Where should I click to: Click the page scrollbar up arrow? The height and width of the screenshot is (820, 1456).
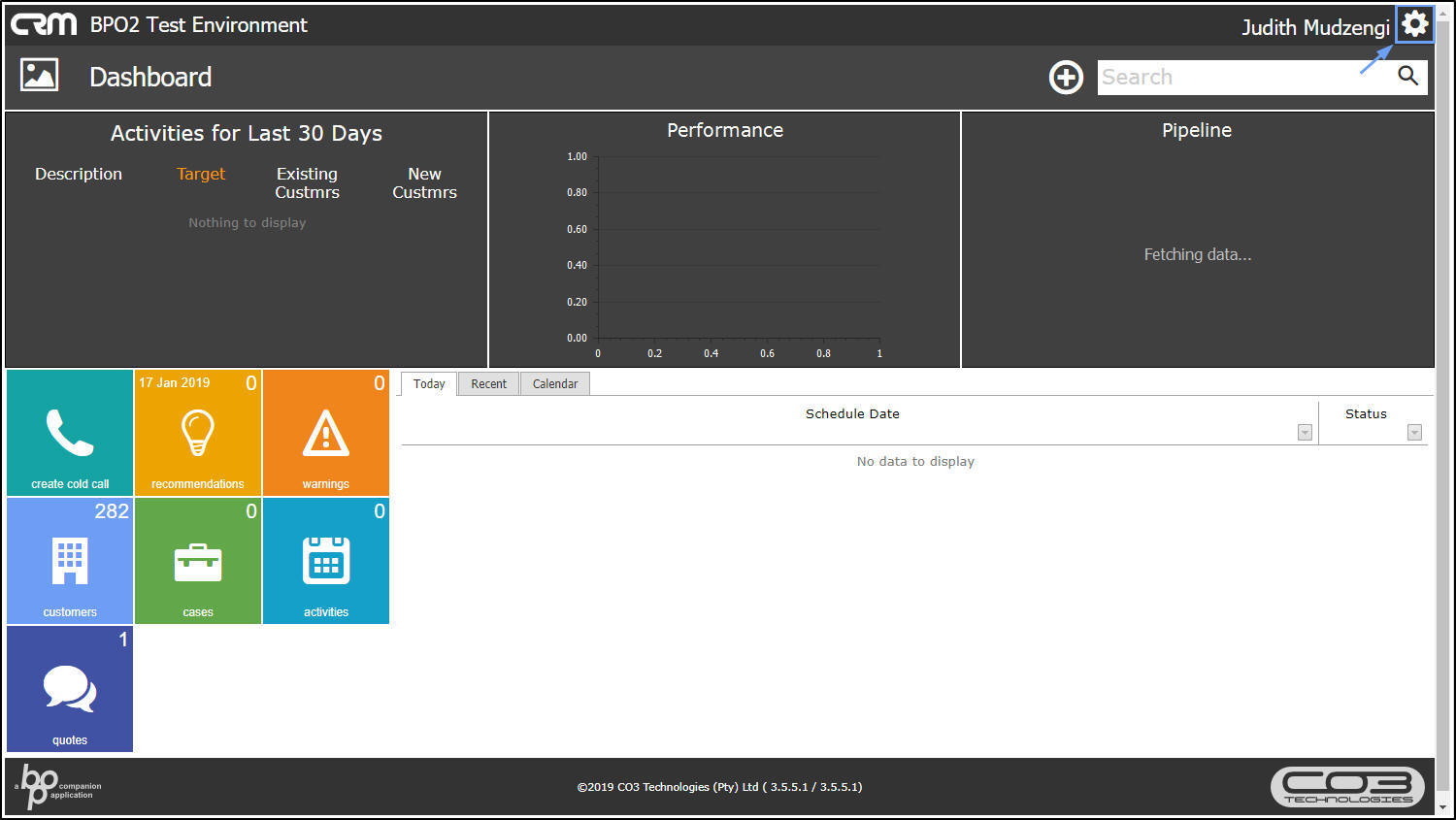(1444, 12)
